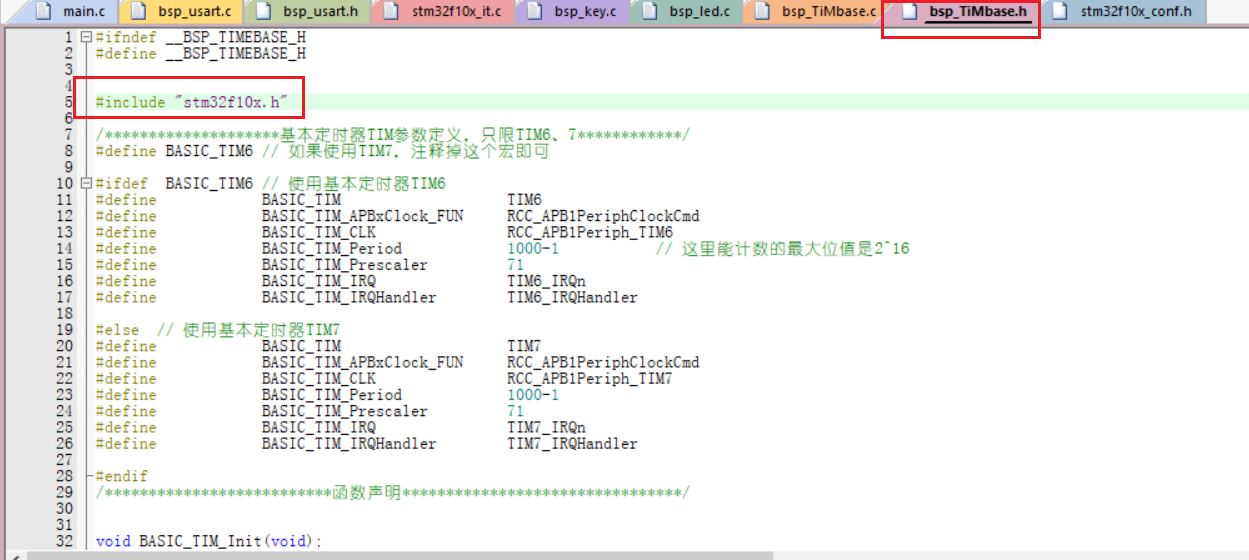The width and height of the screenshot is (1249, 560).
Task: Click BASIC_TIM_APBxClock_FUN on line 12
Action: 362,216
